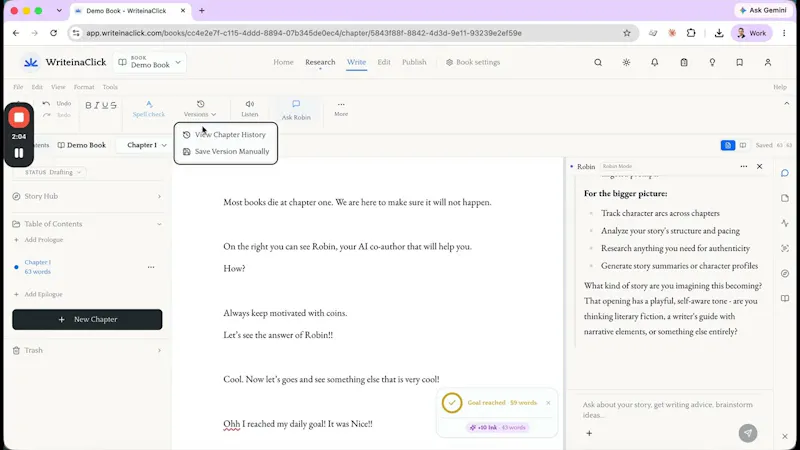
Task: Select Chapter 1 in table of contents
Action: [38, 267]
